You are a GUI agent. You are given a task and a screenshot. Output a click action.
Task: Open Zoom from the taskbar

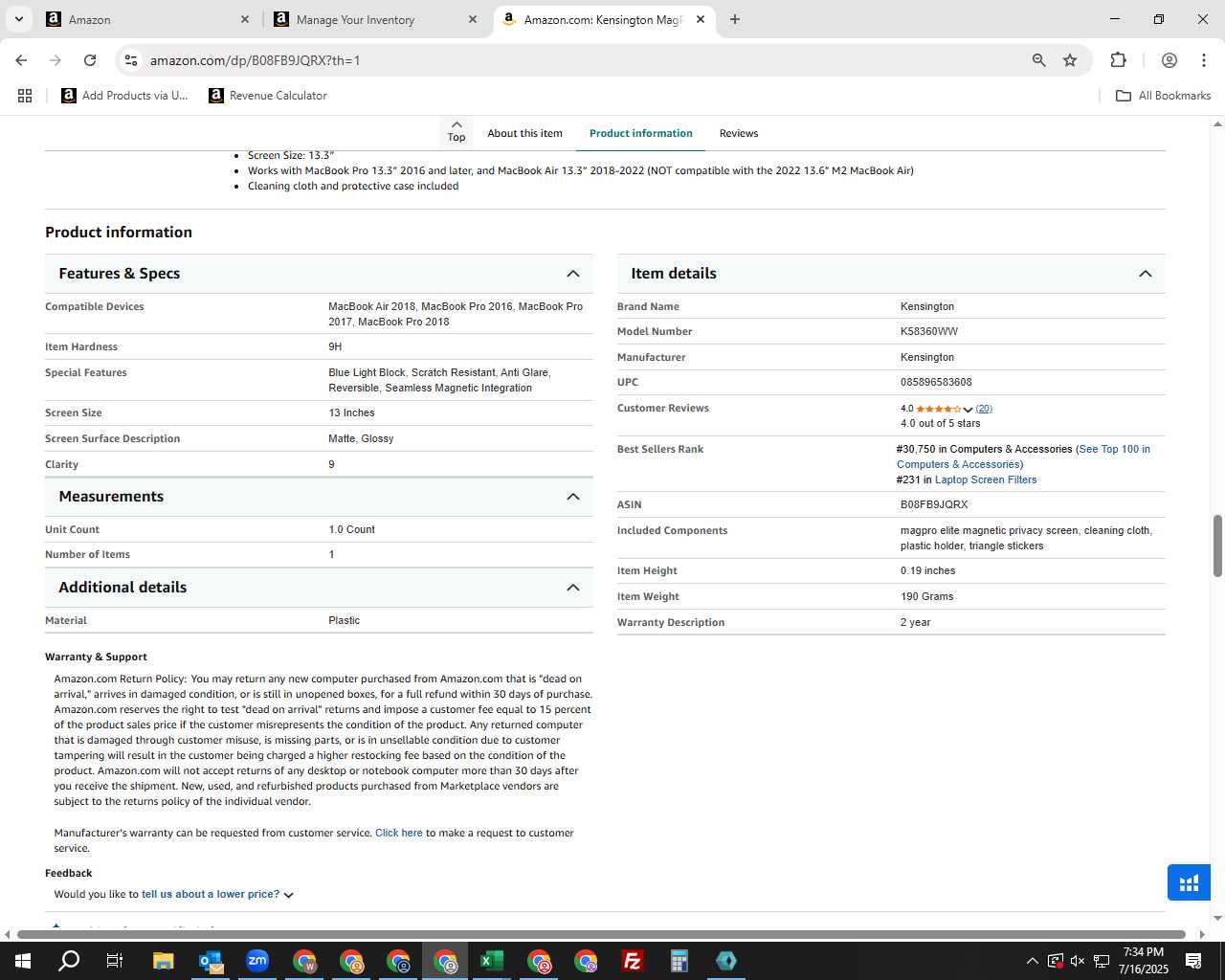(x=257, y=961)
